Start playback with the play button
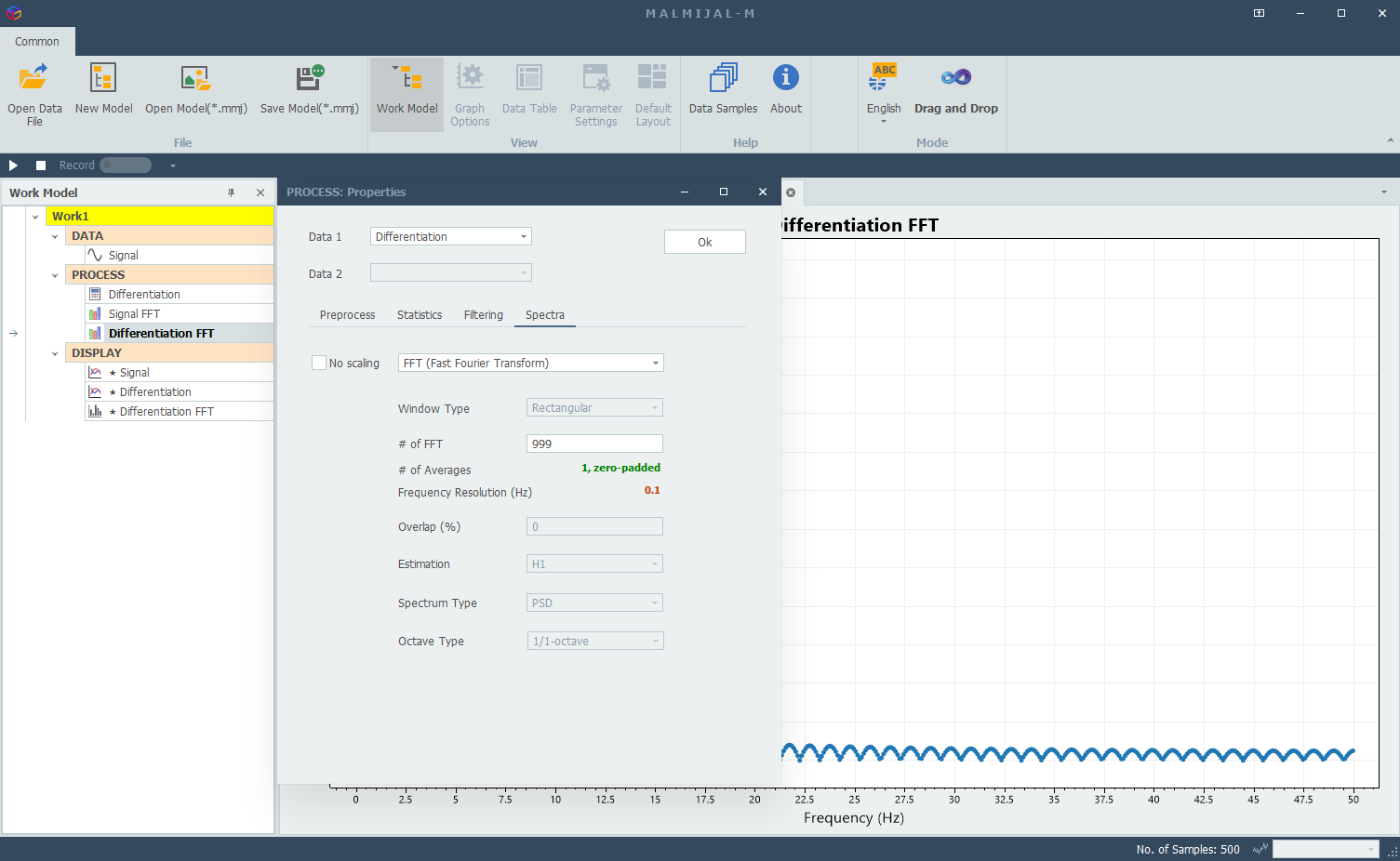This screenshot has height=861, width=1400. [13, 166]
